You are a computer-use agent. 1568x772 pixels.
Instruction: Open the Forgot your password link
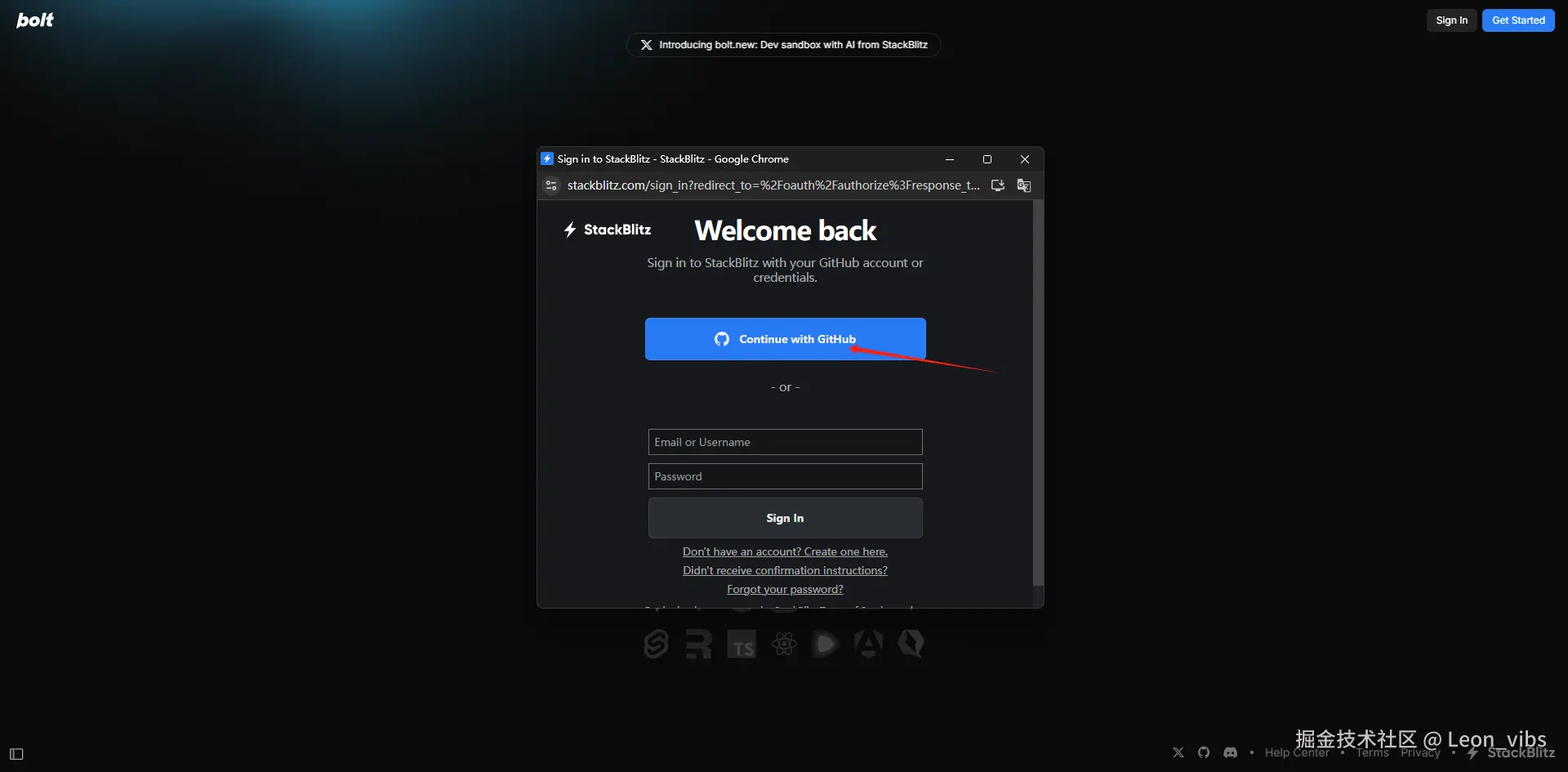point(785,589)
